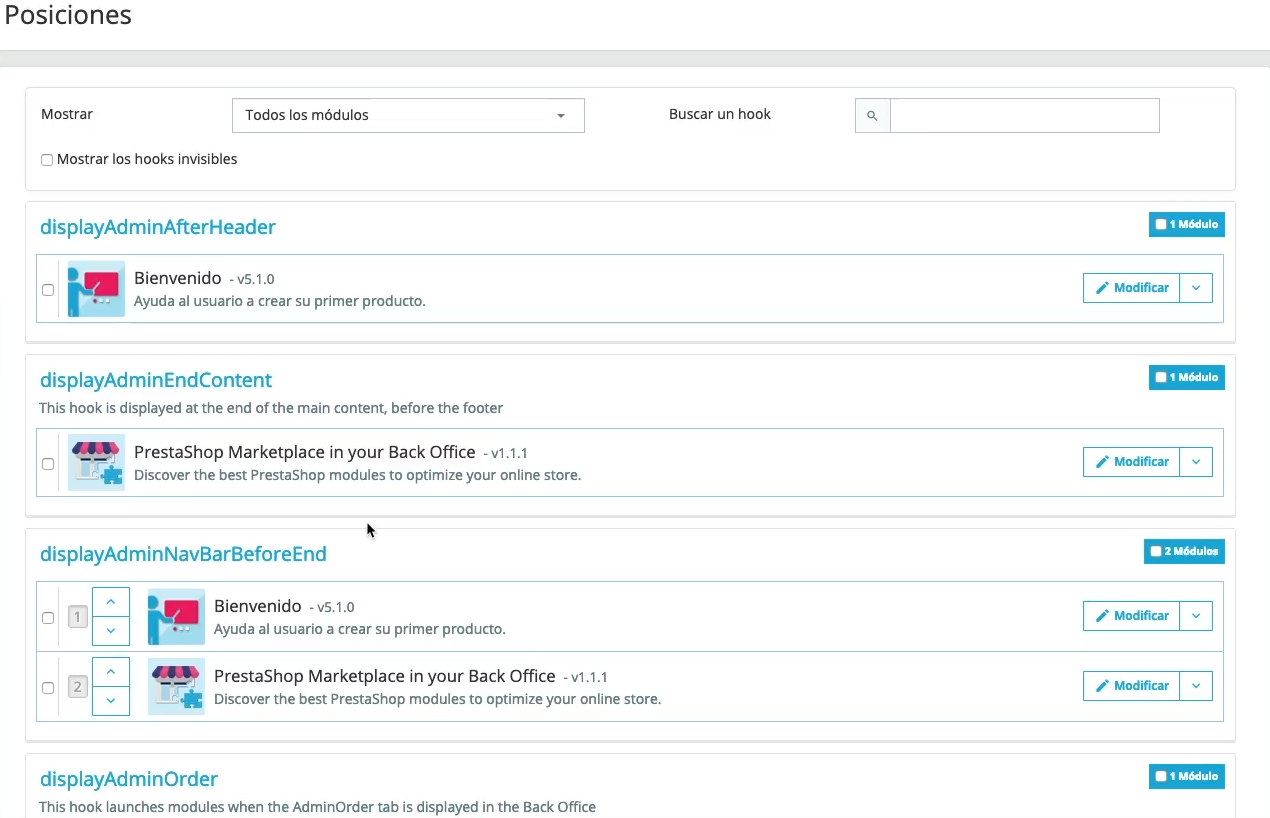Viewport: 1270px width, 818px height.
Task: Click Modificar for Marketplace in displayAdminNavBarBeforeEnd
Action: pyautogui.click(x=1131, y=686)
